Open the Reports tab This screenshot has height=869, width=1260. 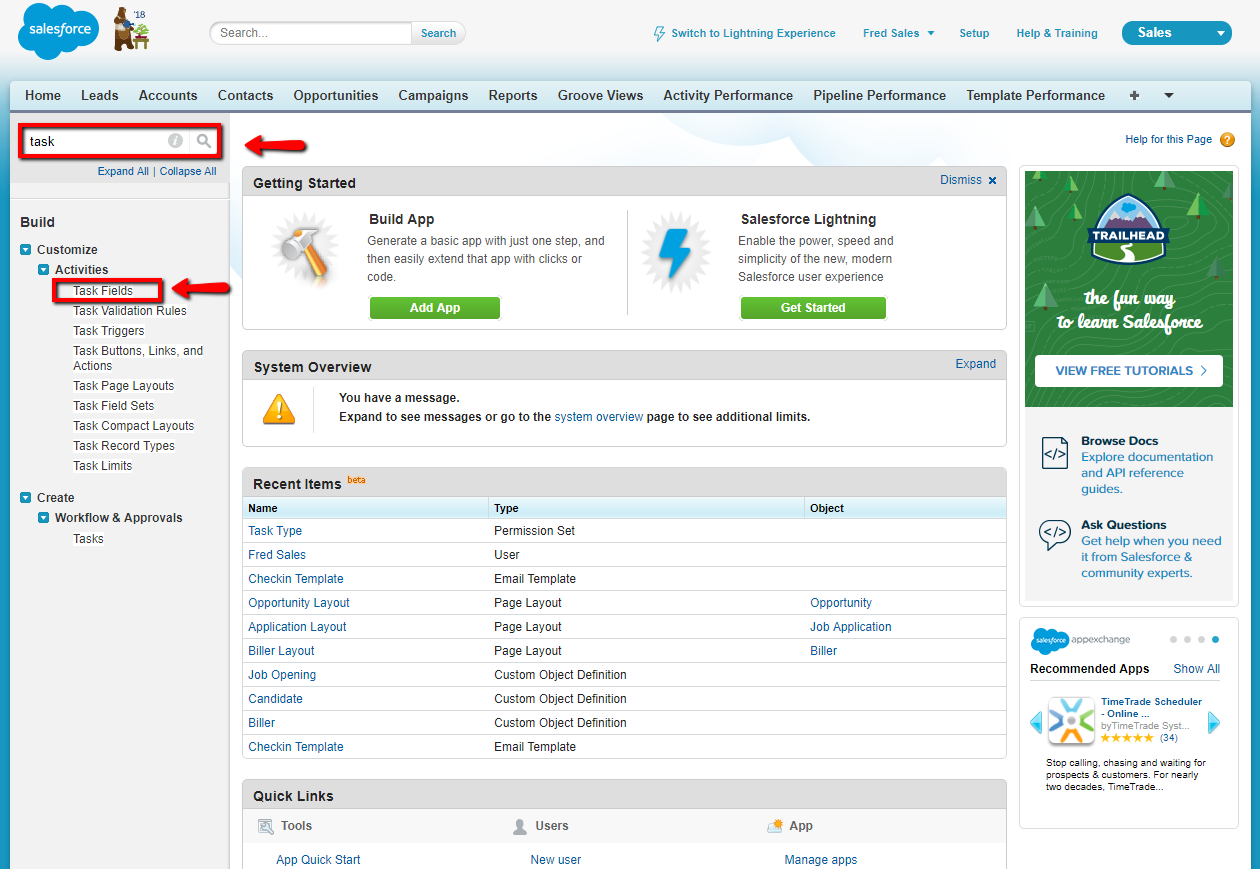click(513, 96)
